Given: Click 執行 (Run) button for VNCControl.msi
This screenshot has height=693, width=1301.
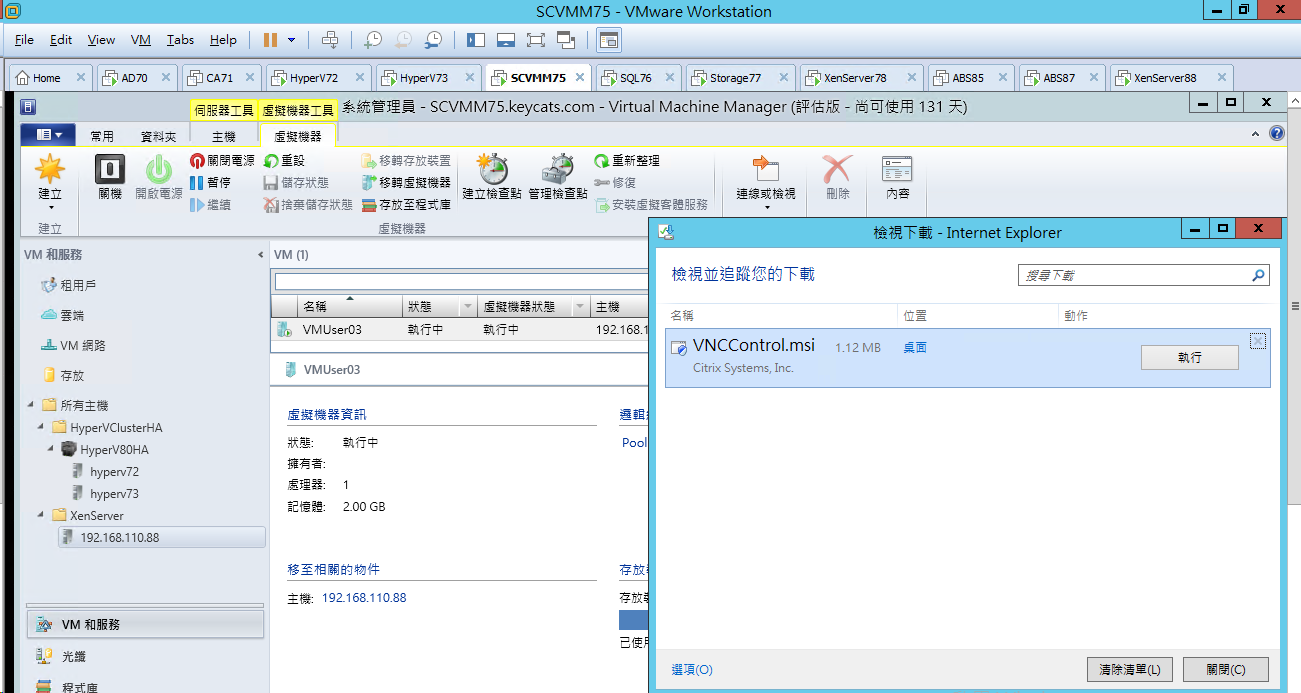Looking at the screenshot, I should 1189,357.
